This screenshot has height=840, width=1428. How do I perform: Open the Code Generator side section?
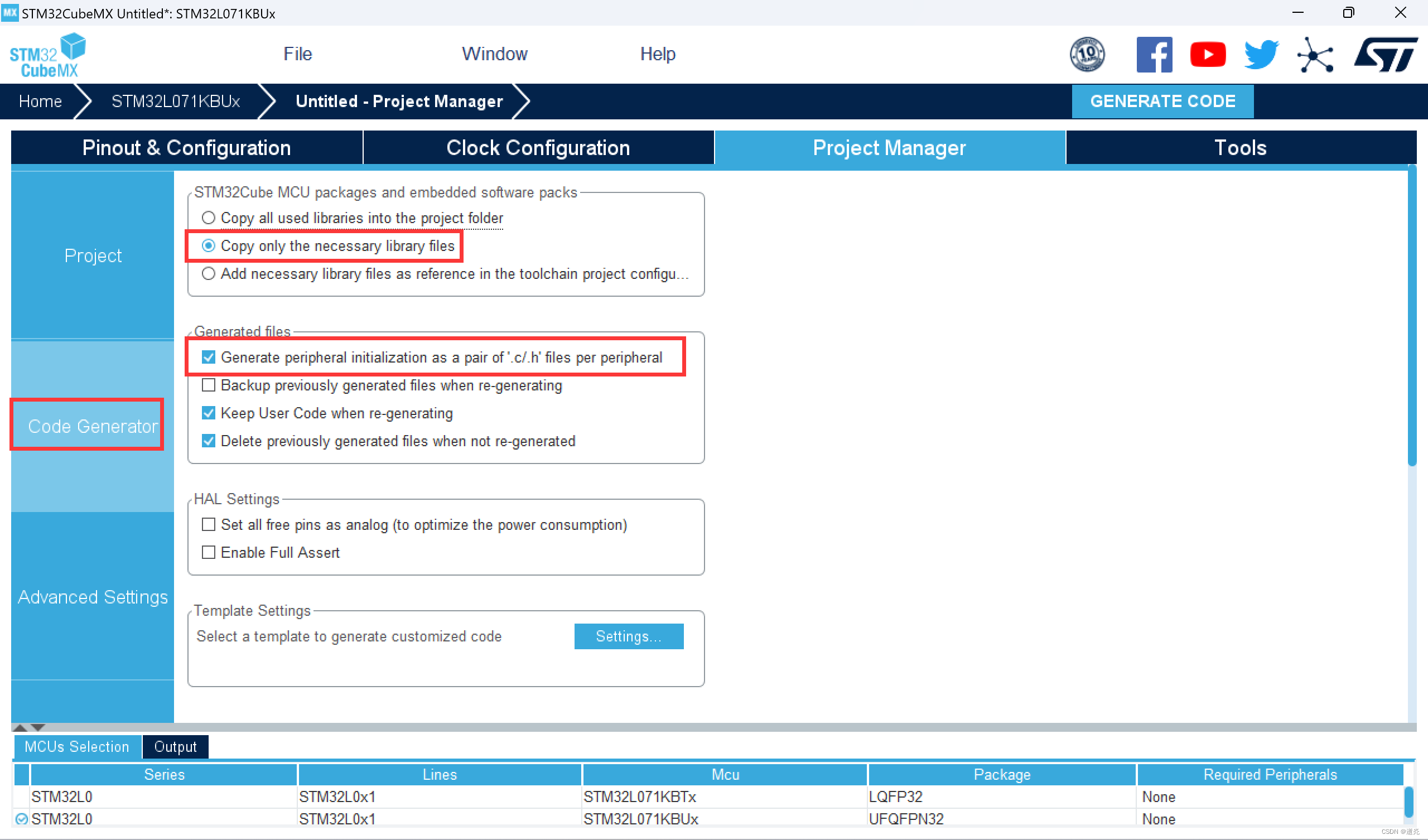point(93,426)
